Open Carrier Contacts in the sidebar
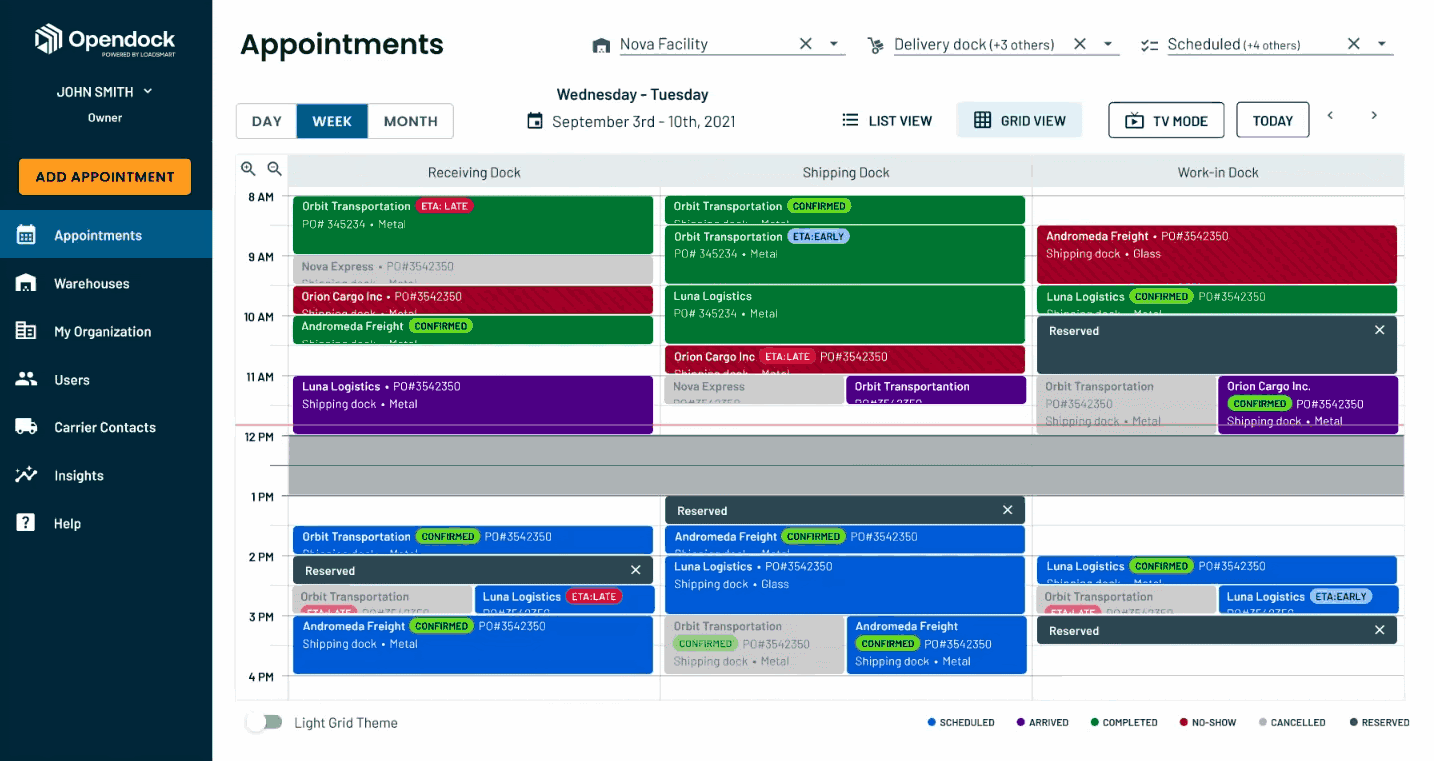The width and height of the screenshot is (1434, 761). [106, 427]
